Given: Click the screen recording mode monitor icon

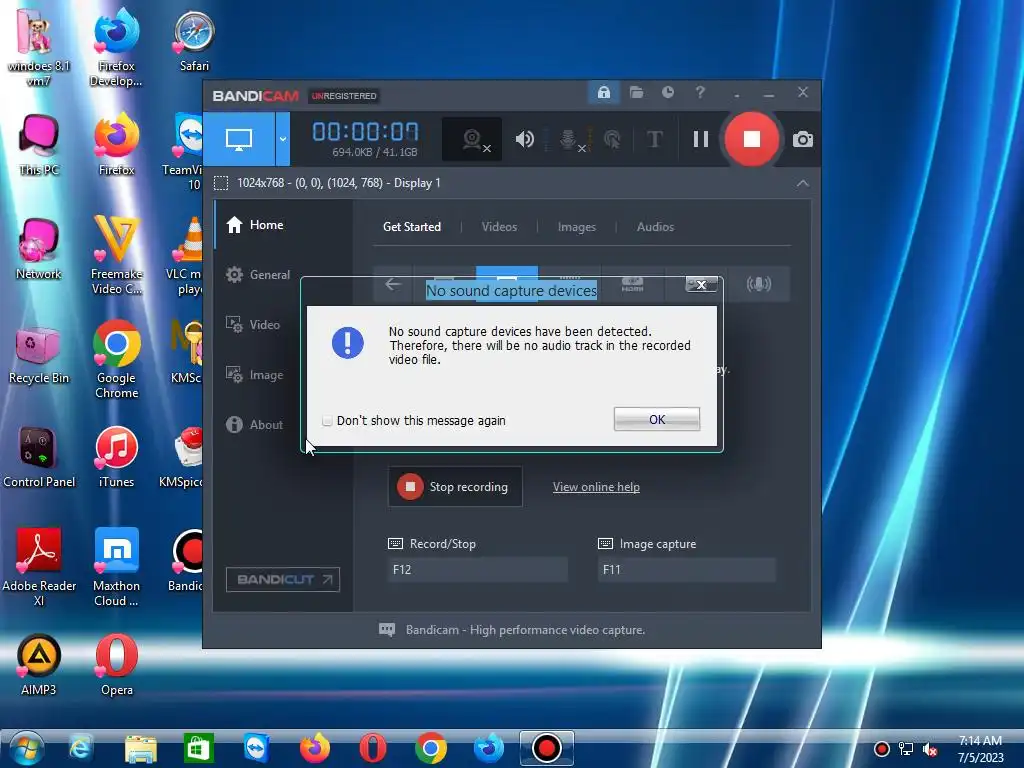Looking at the screenshot, I should (x=238, y=139).
